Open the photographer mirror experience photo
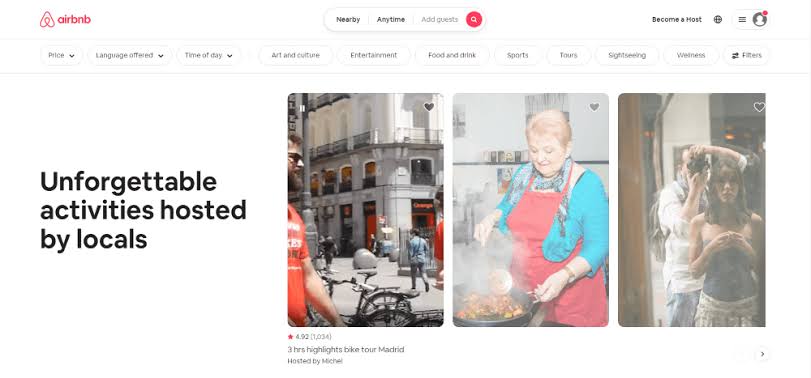 click(x=692, y=209)
